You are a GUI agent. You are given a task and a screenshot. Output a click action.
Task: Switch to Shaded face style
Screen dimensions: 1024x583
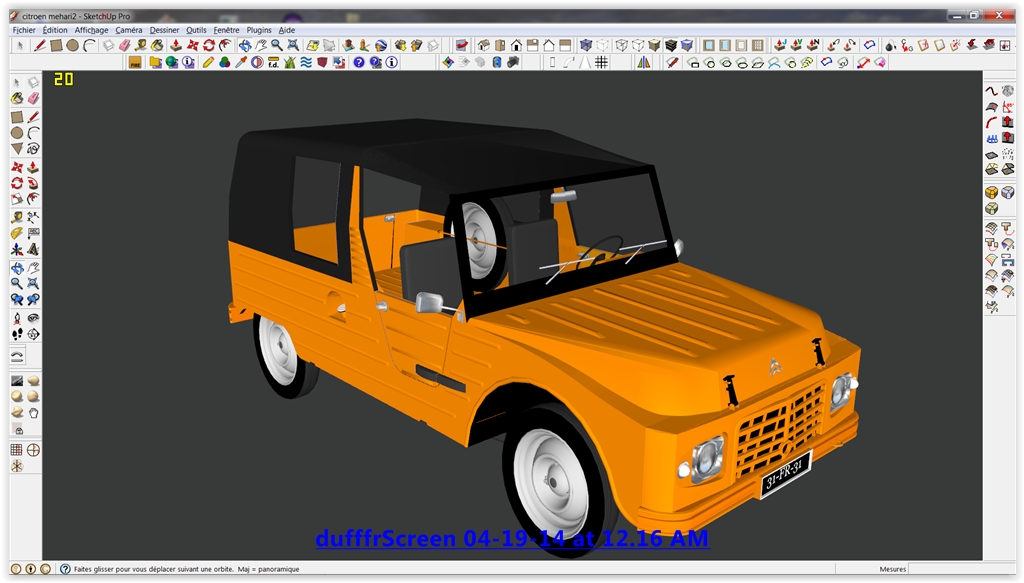click(x=654, y=45)
